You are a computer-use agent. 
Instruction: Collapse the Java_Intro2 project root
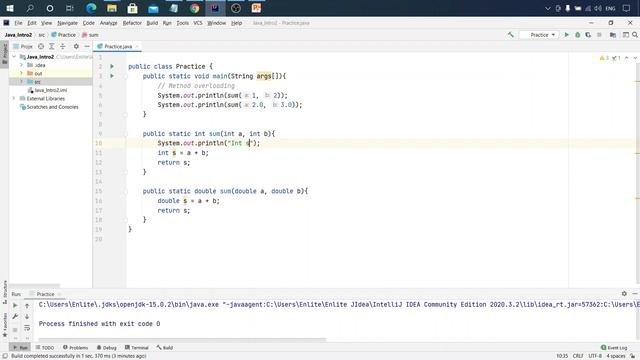coord(14,57)
